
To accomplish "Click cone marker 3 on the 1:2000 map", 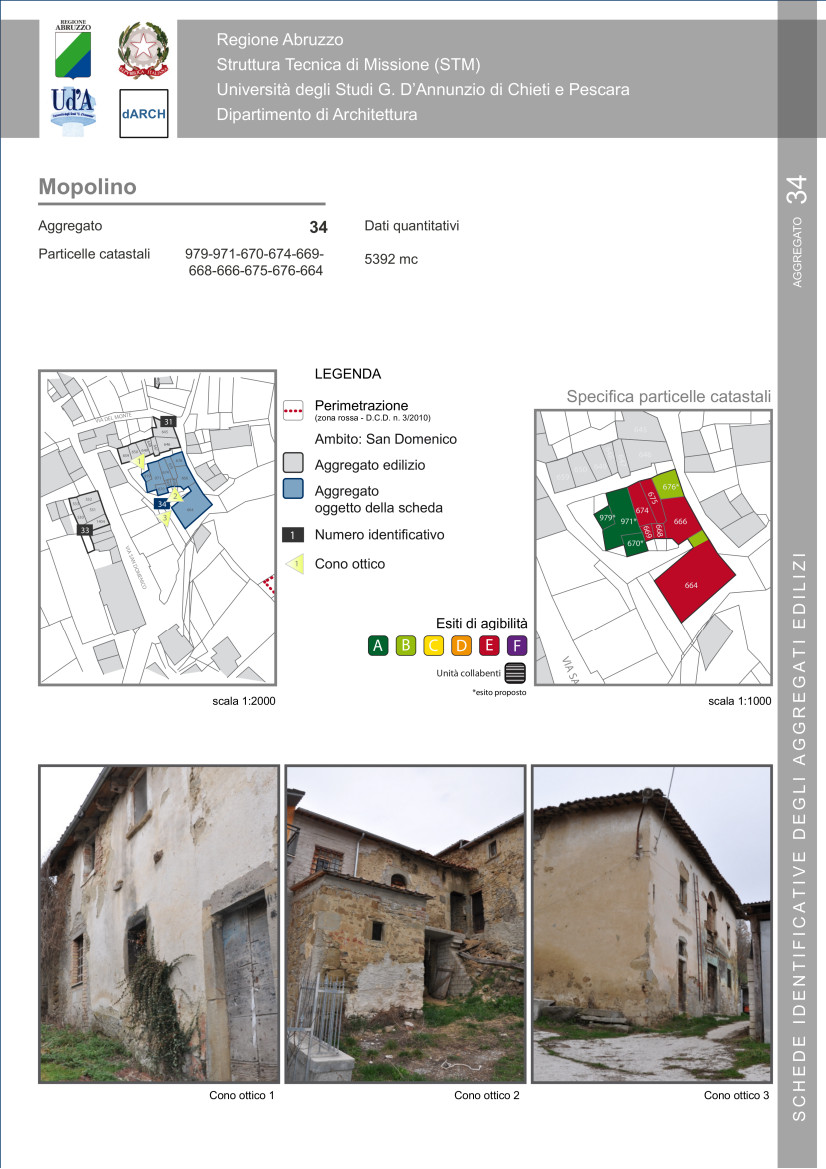I will [165, 517].
